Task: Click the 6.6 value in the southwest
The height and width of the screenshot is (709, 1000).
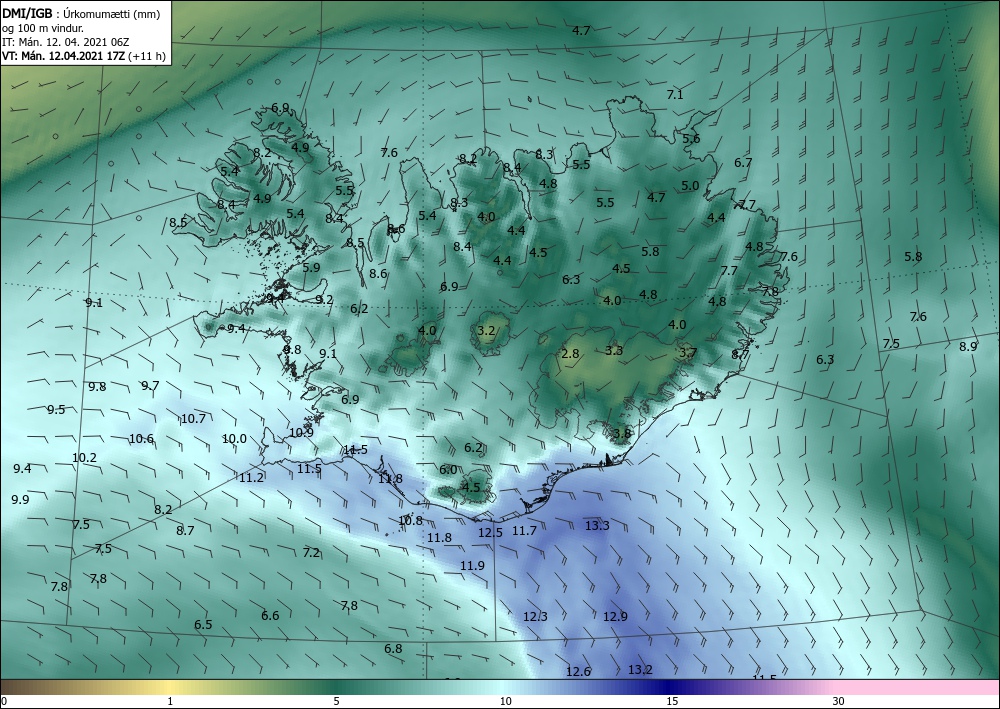Action: tap(270, 615)
